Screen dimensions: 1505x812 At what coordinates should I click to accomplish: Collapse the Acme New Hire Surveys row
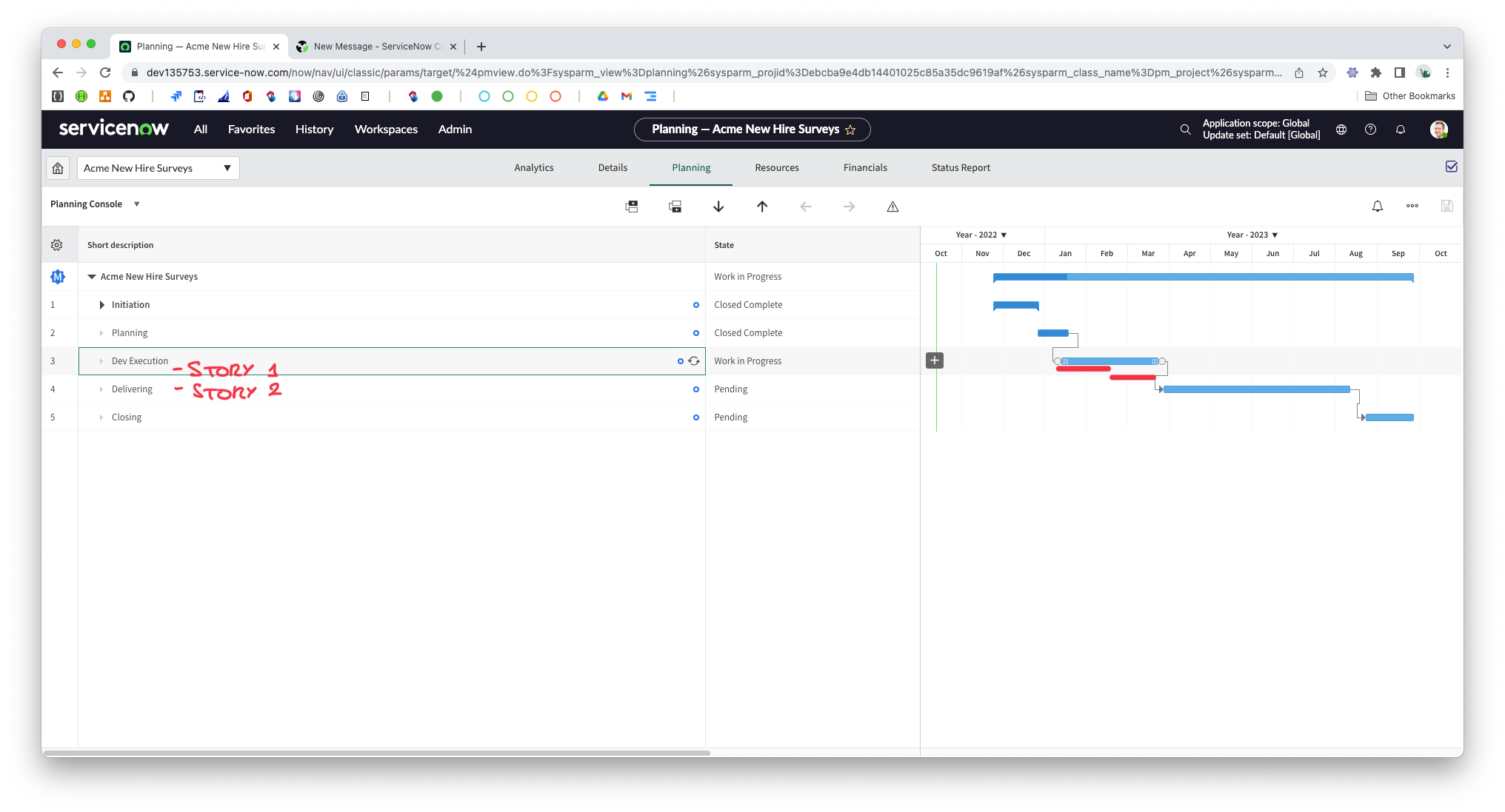coord(92,277)
